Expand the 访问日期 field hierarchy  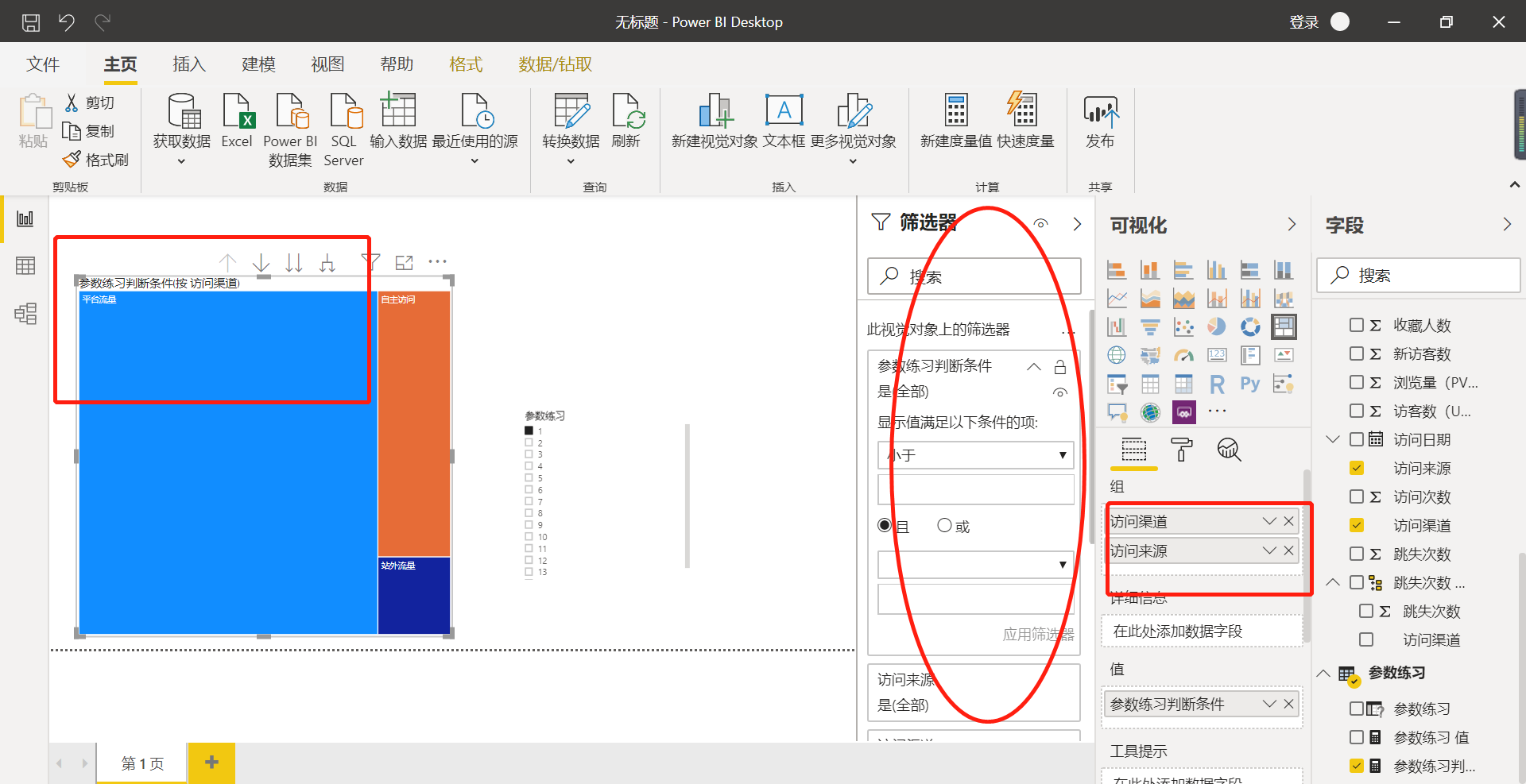pyautogui.click(x=1333, y=439)
